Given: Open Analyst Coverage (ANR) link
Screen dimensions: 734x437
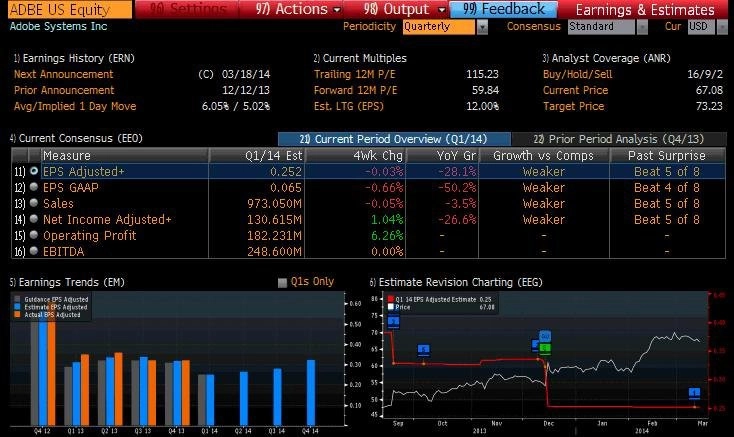Looking at the screenshot, I should (606, 58).
